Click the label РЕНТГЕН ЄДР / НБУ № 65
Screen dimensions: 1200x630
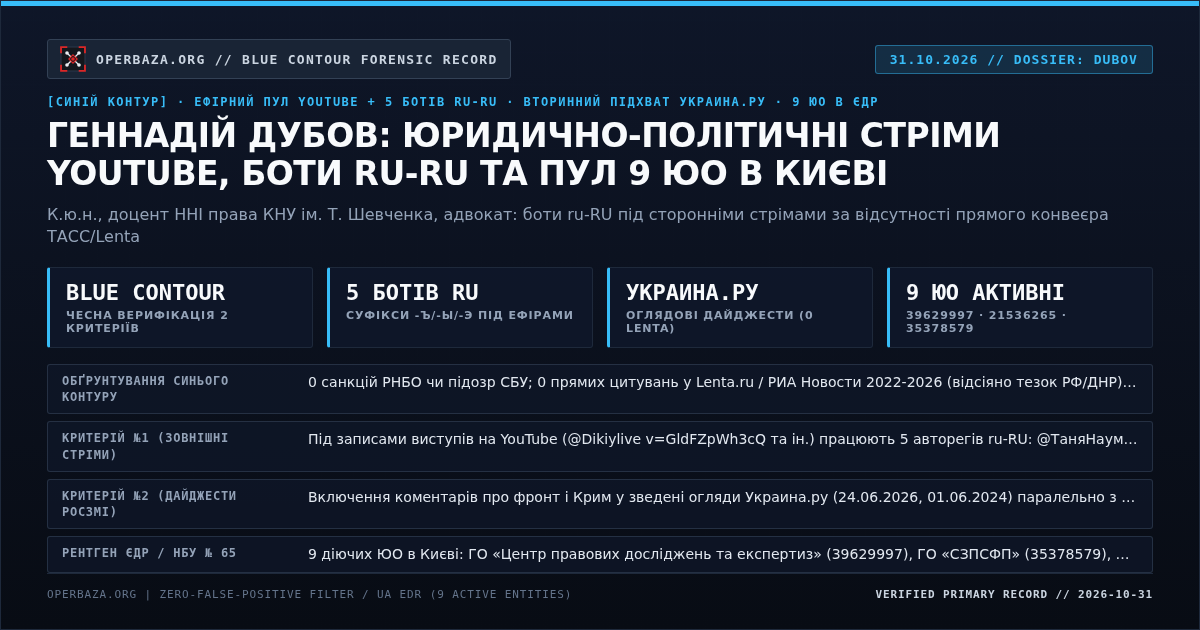pos(149,553)
